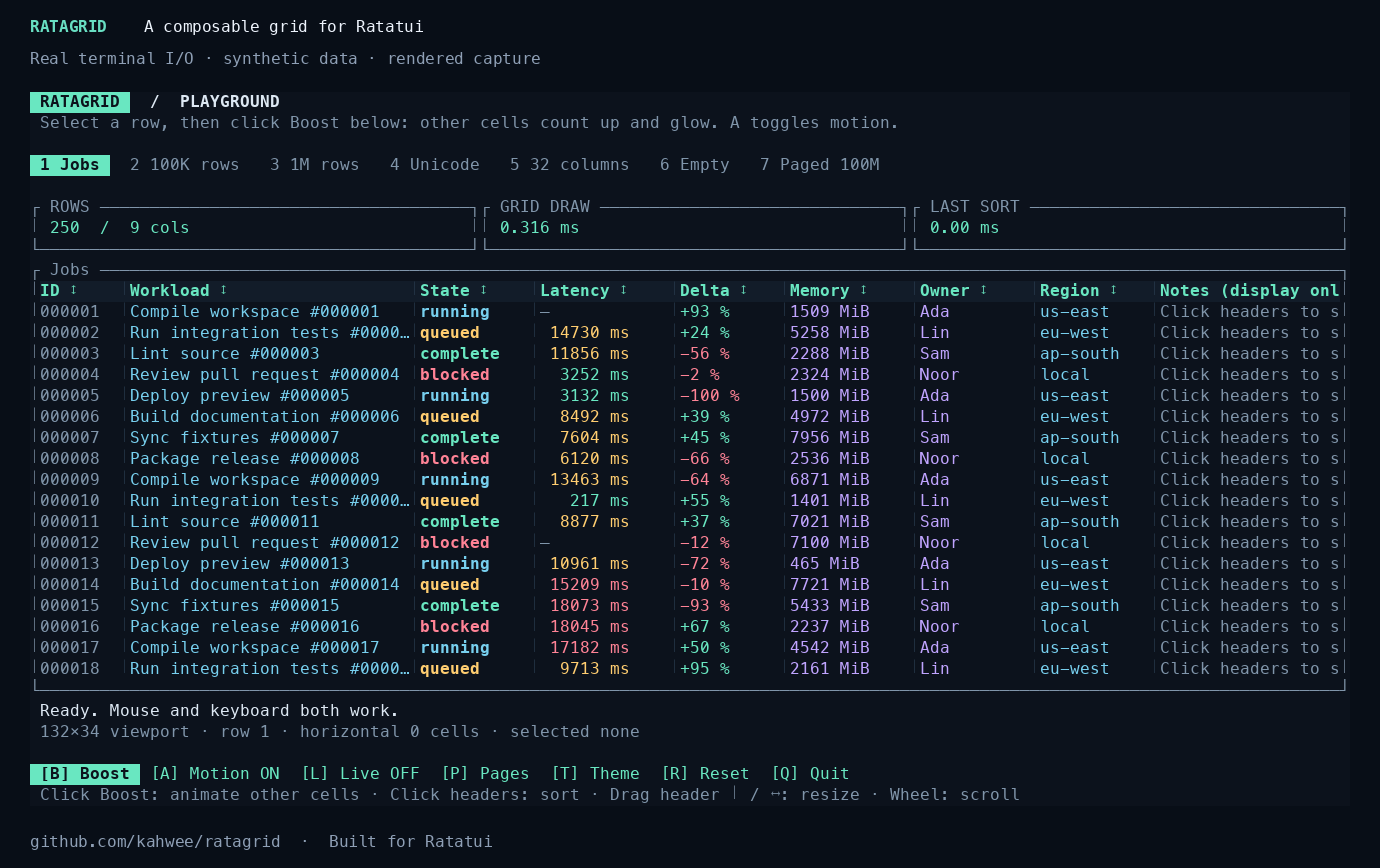Viewport: 1380px width, 868px height.
Task: Open the 3 1M rows tab
Action: point(315,165)
